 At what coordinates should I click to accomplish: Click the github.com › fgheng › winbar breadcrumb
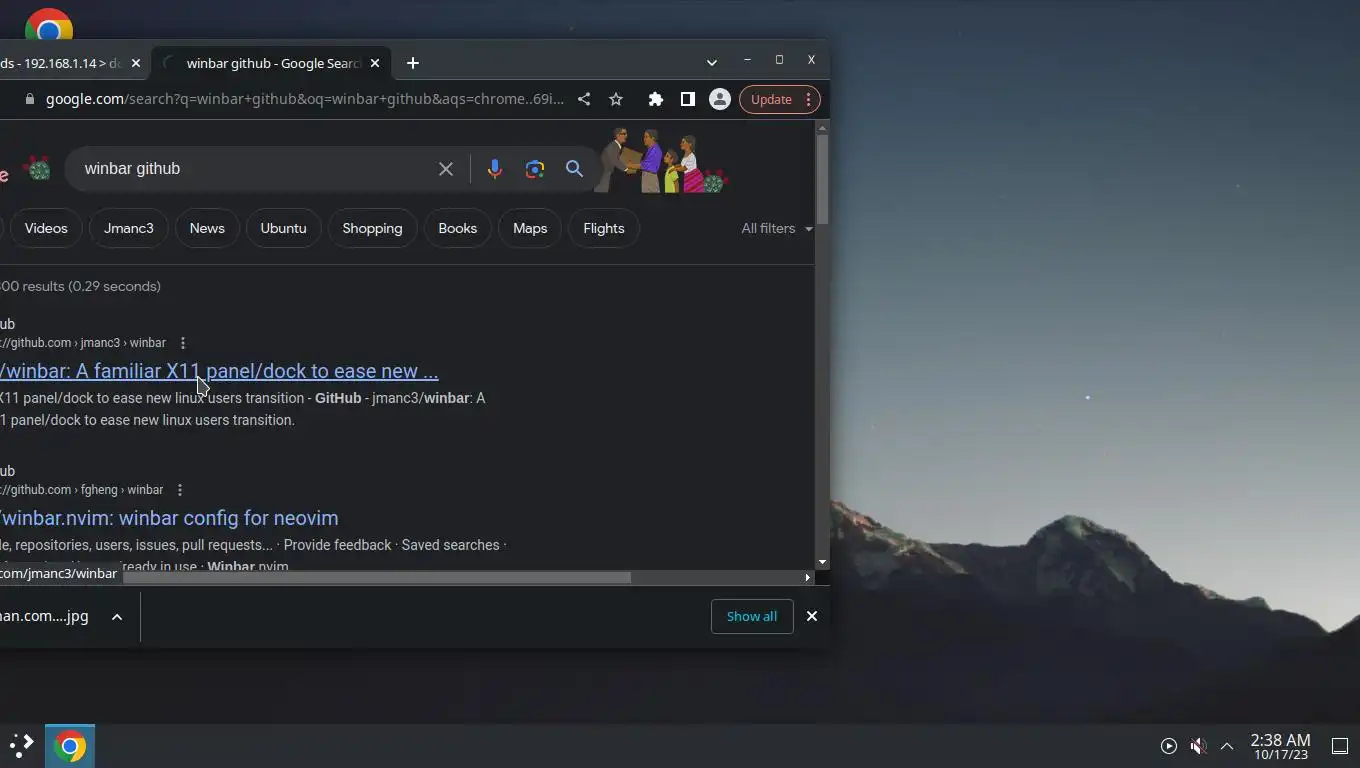click(x=81, y=490)
